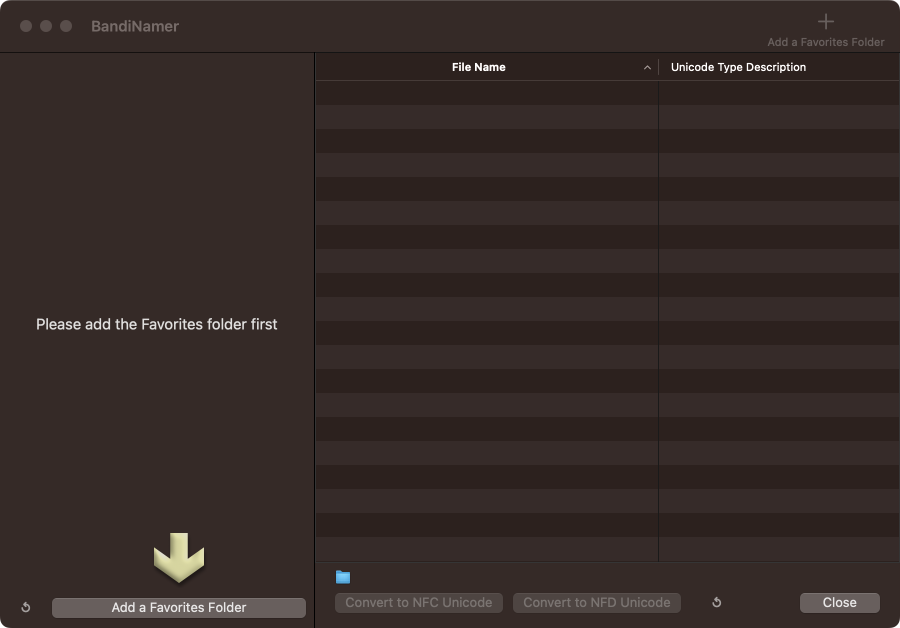The image size is (900, 628).
Task: Click the BandiNamer window title
Action: (x=135, y=26)
